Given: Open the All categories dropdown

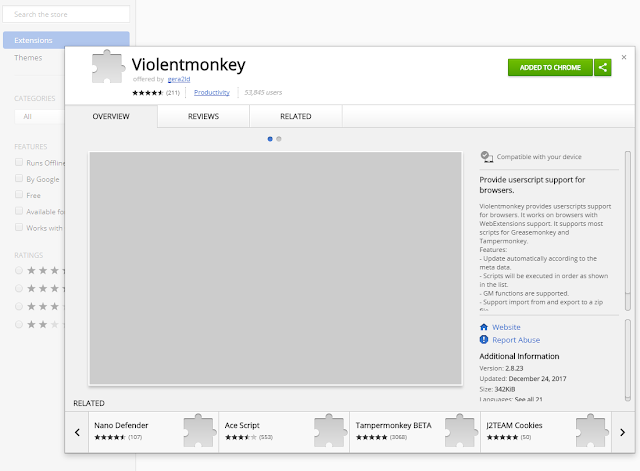Looking at the screenshot, I should [x=40, y=116].
